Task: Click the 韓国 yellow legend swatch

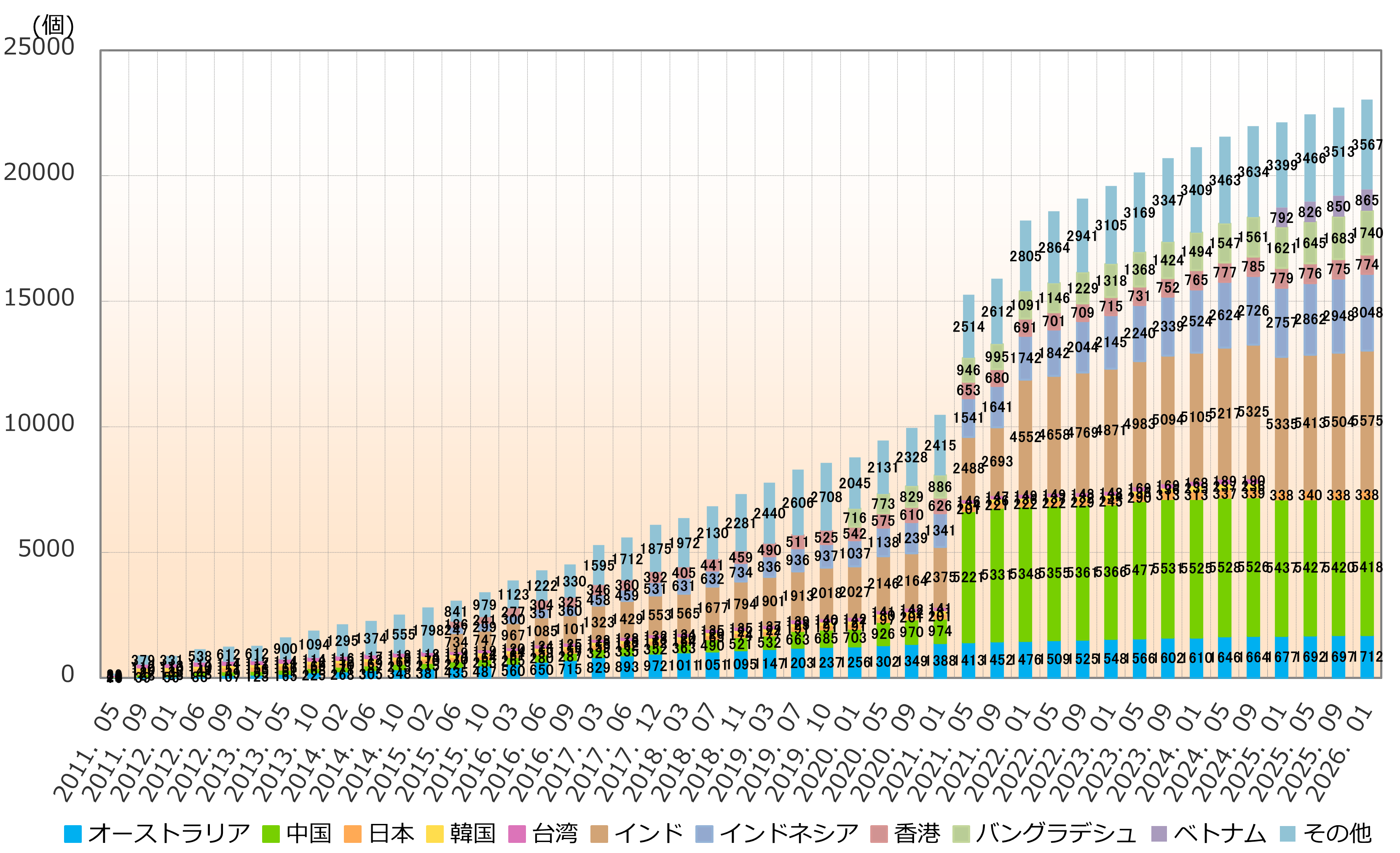Action: pos(434,834)
